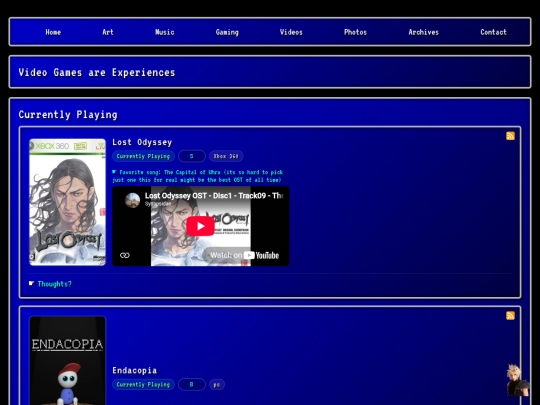Open the Contact page

click(494, 32)
